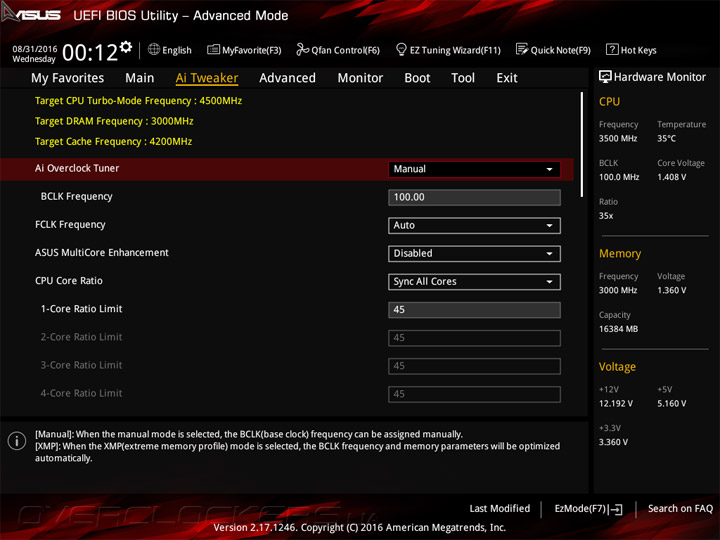Click the 16384 MB capacity value
Image resolution: width=720 pixels, height=540 pixels.
(618, 329)
